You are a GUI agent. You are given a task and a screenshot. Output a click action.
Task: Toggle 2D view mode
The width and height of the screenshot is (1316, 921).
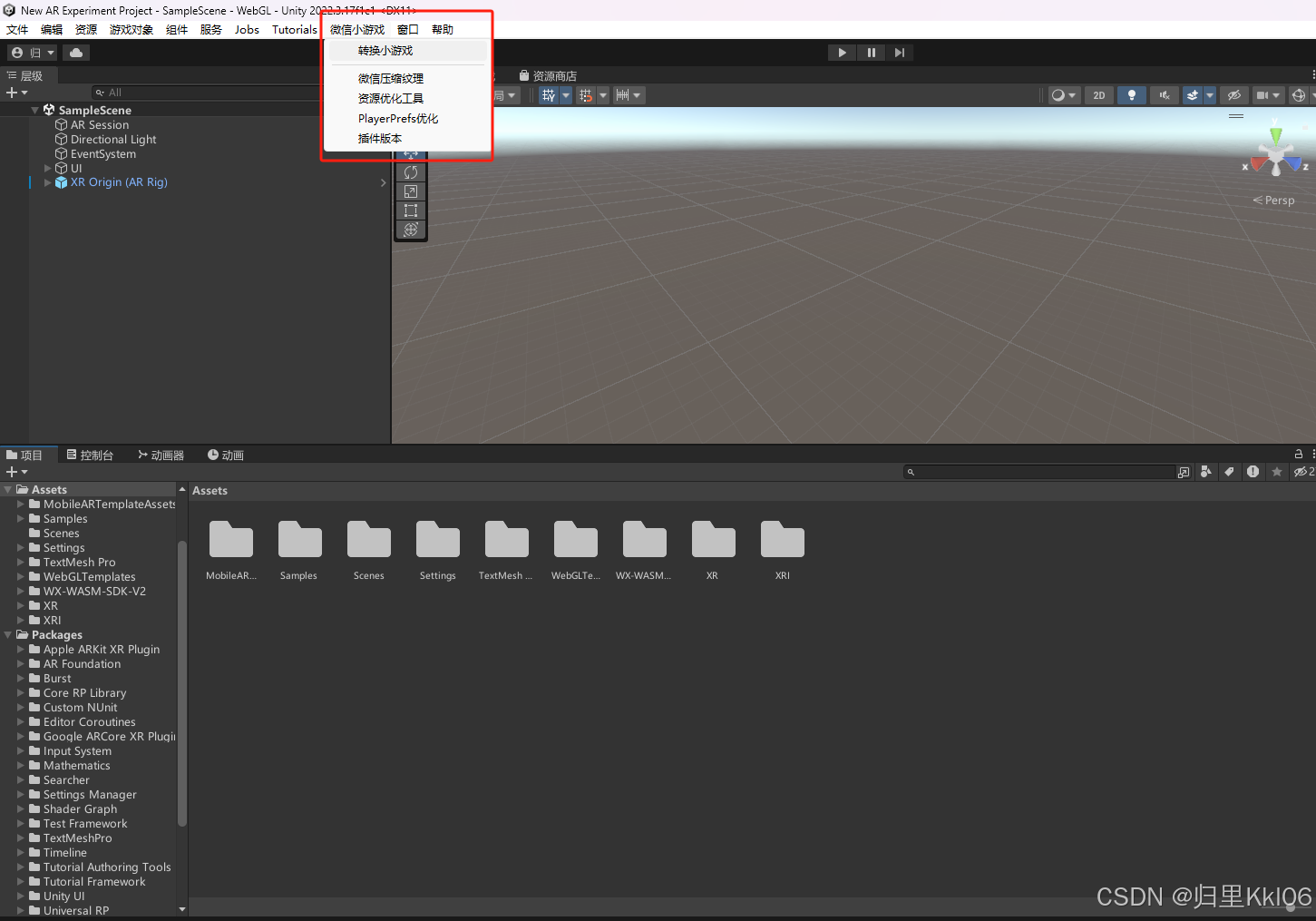pyautogui.click(x=1099, y=95)
